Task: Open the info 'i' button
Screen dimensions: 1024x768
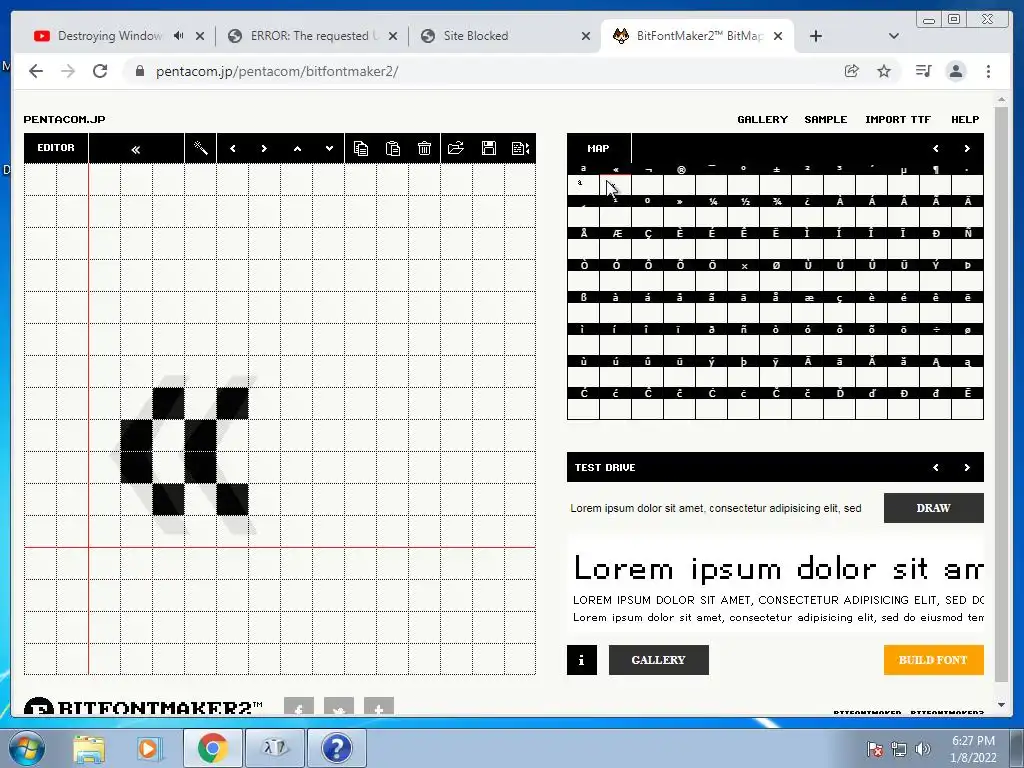Action: pyautogui.click(x=581, y=660)
